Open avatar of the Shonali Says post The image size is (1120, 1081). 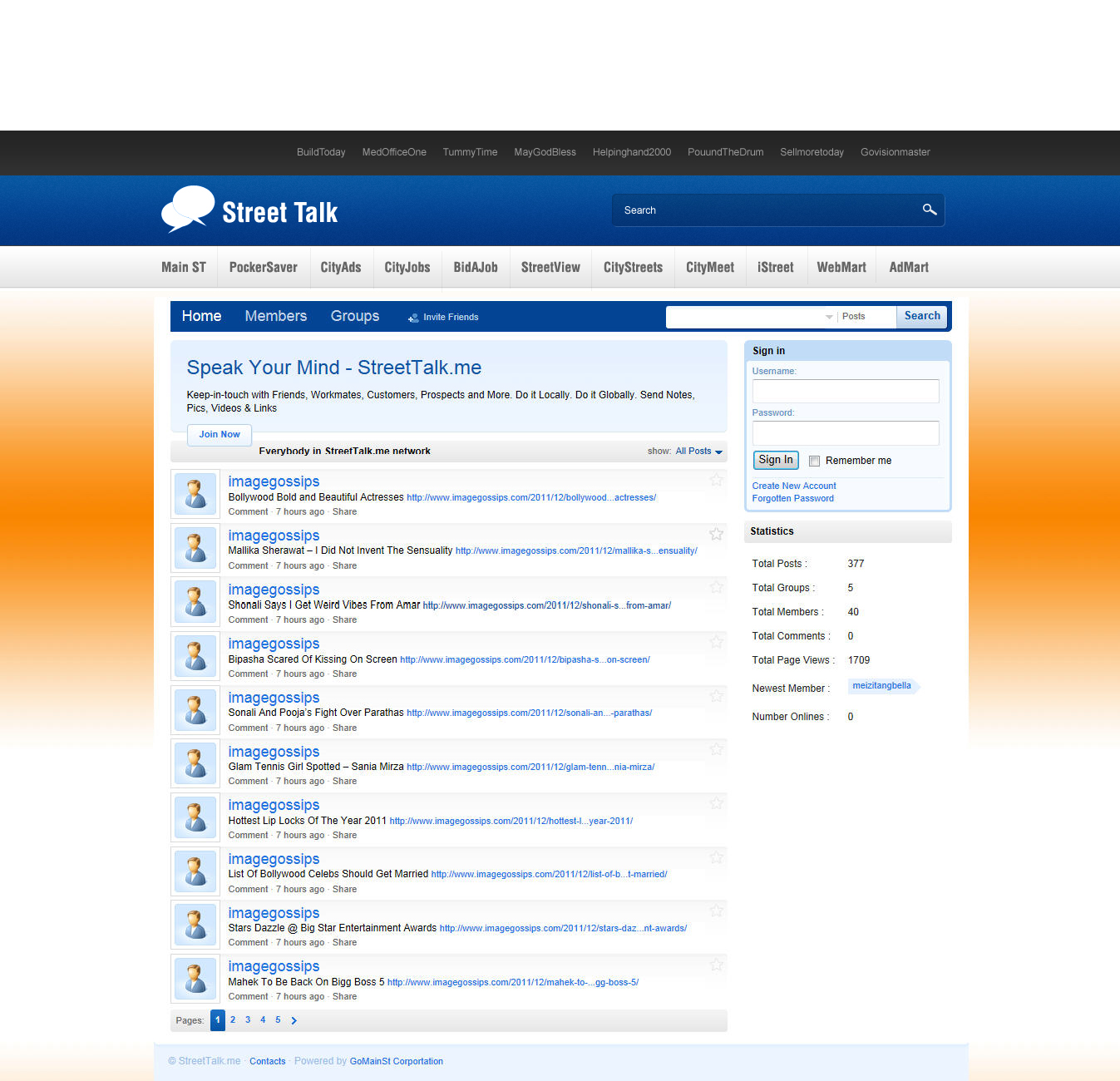(195, 602)
